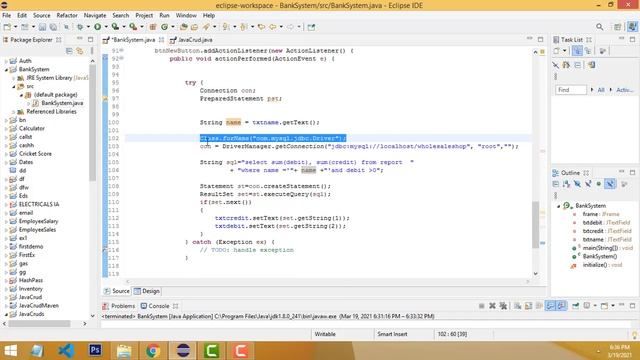Expand the Referenced Libraries node

click(x=14, y=112)
